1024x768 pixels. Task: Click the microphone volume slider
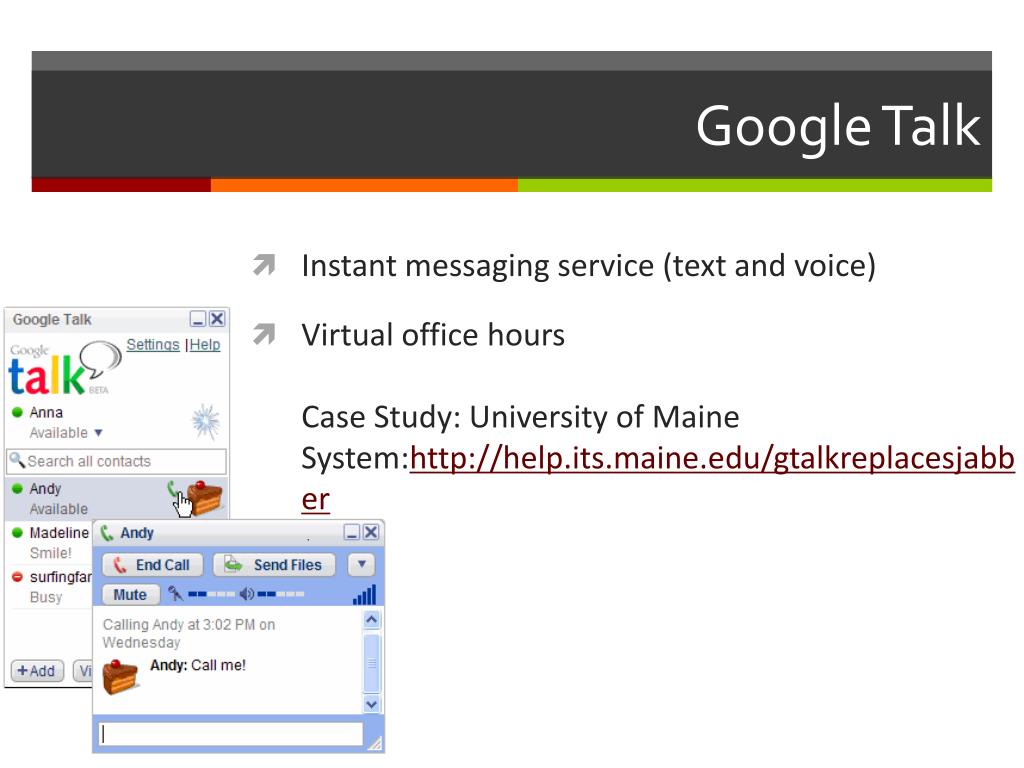211,594
